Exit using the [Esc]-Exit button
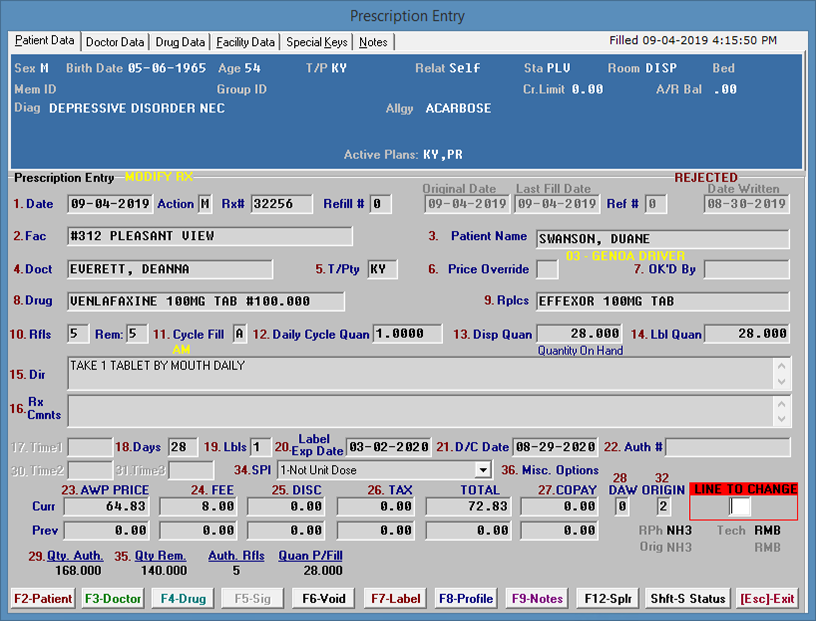The width and height of the screenshot is (816, 621). [767, 598]
